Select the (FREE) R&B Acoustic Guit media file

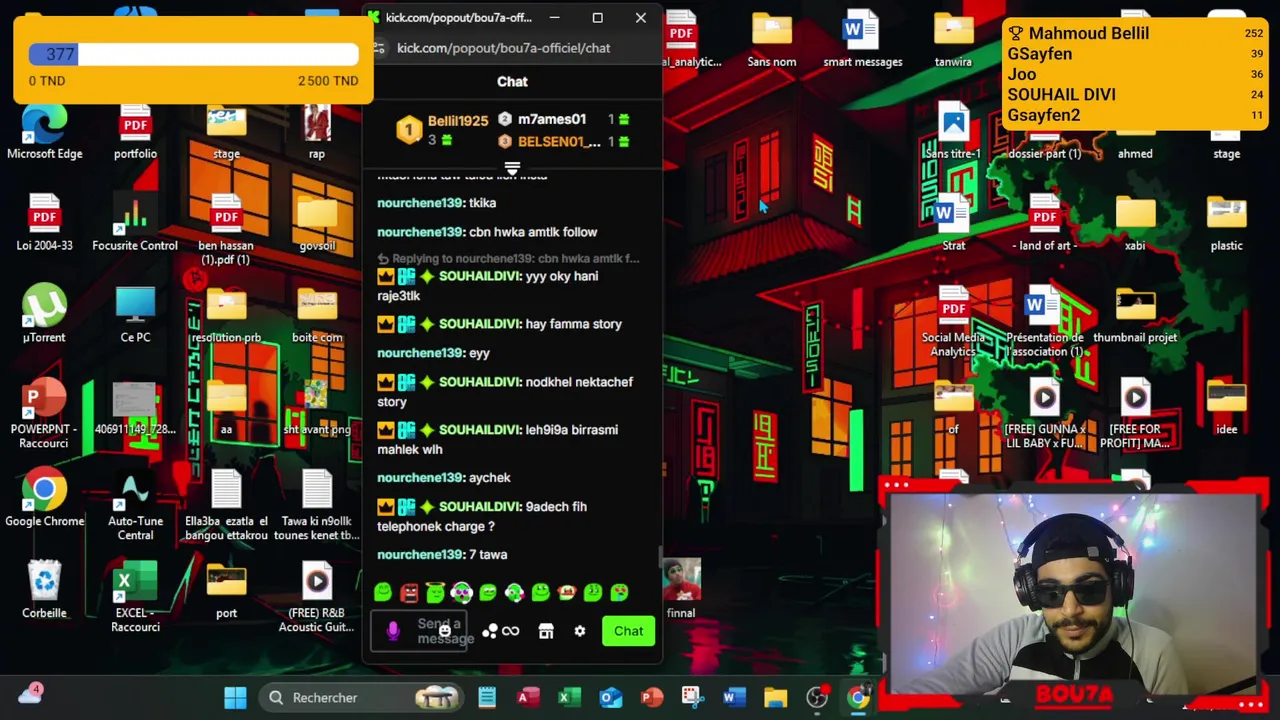pos(317,598)
